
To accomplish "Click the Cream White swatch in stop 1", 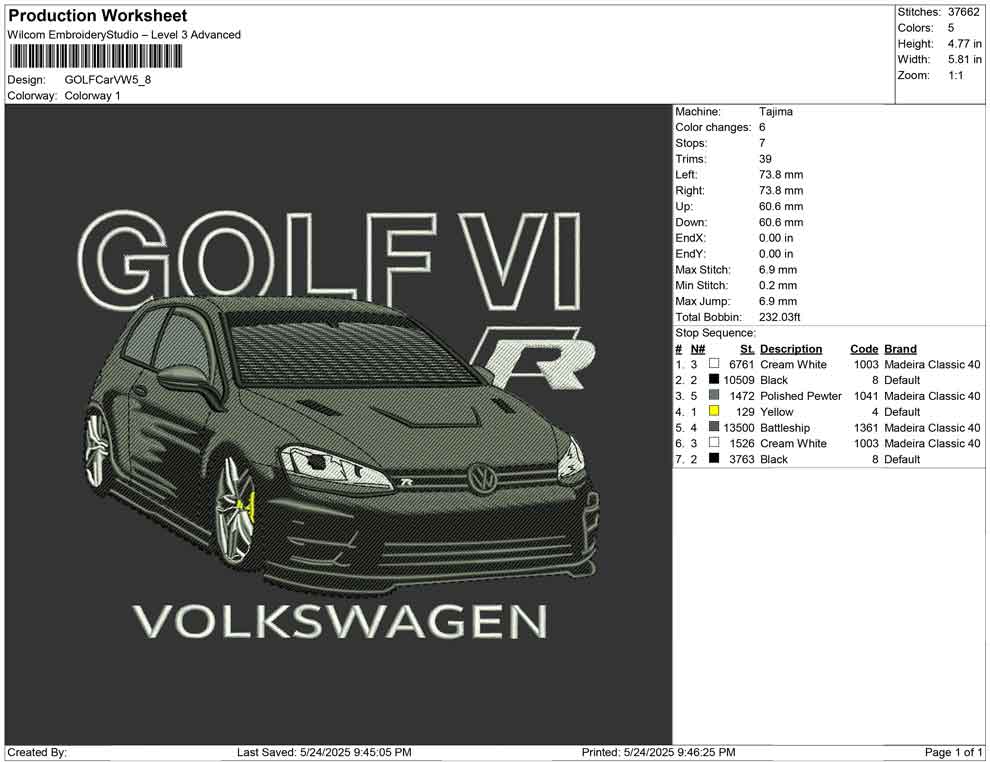I will (714, 365).
